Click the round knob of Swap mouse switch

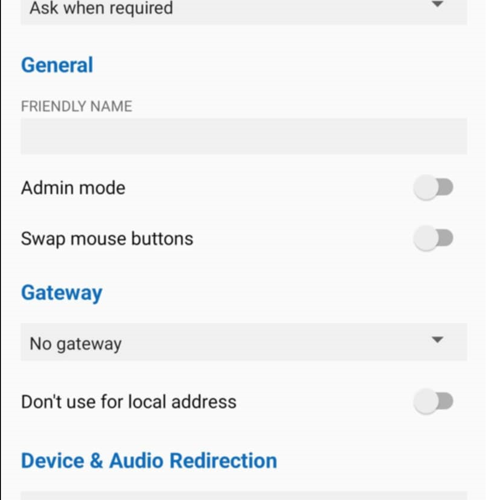(426, 238)
